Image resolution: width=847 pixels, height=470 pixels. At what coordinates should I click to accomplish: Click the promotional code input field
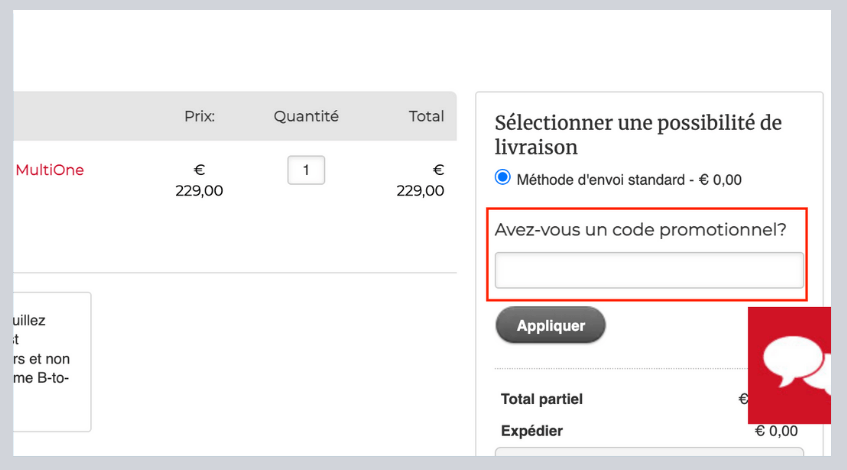click(x=649, y=270)
